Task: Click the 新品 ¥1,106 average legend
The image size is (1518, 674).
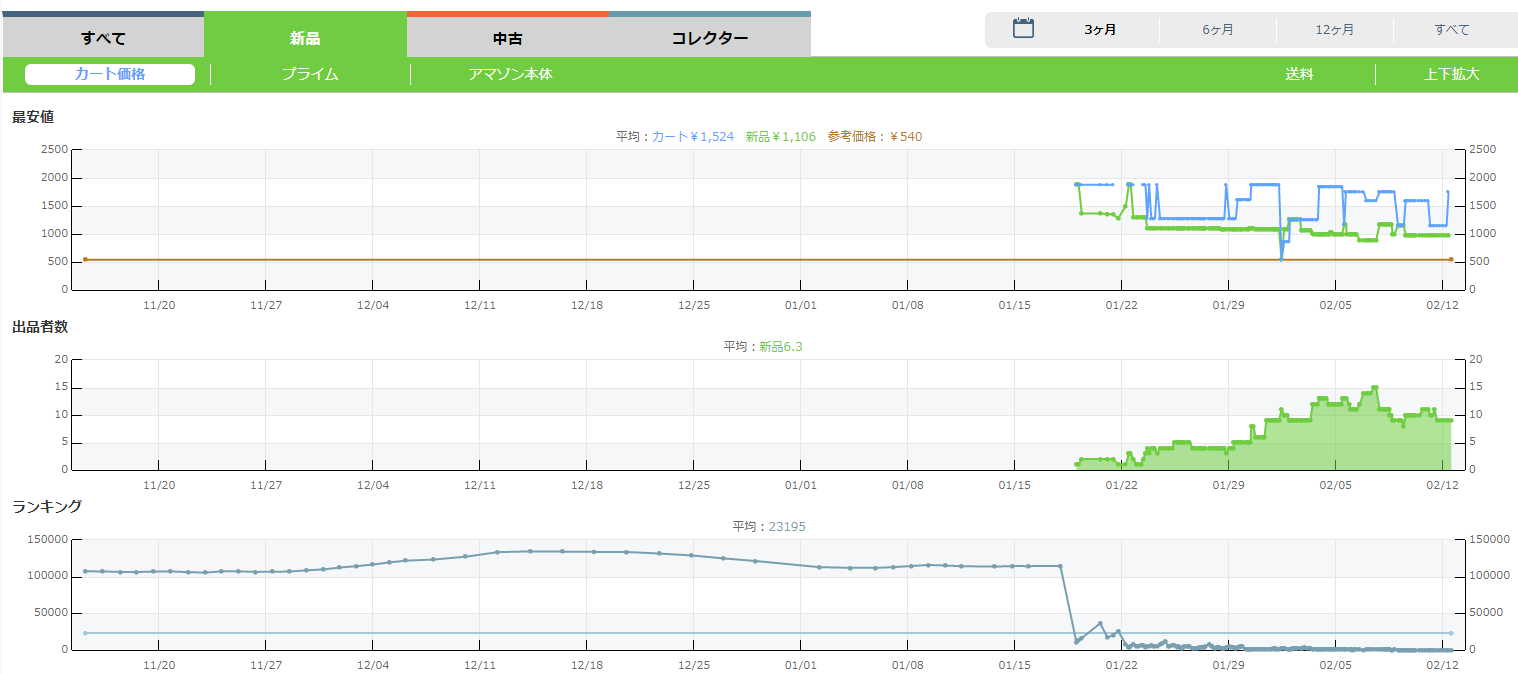Action: (780, 136)
